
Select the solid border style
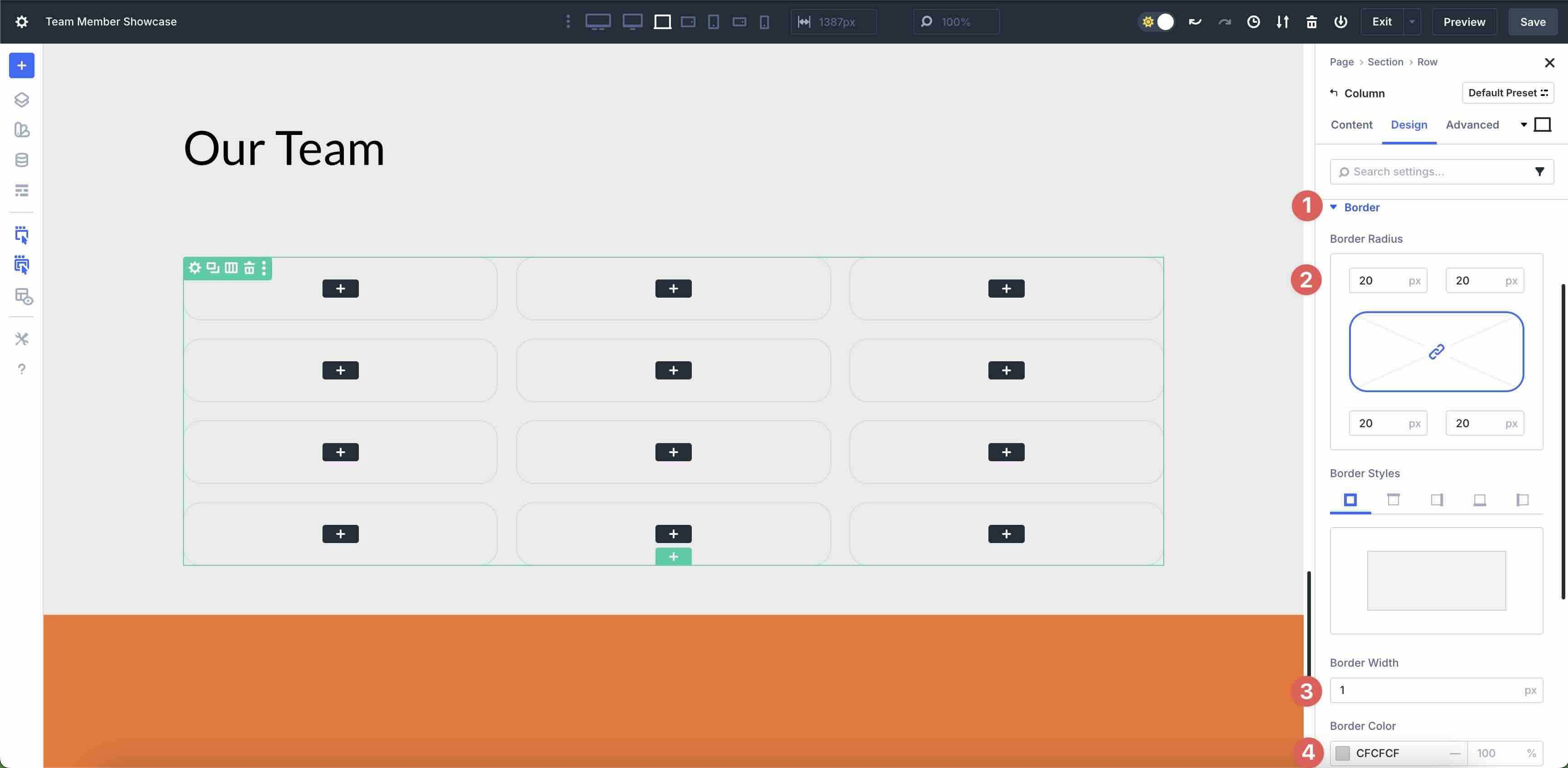point(1350,501)
